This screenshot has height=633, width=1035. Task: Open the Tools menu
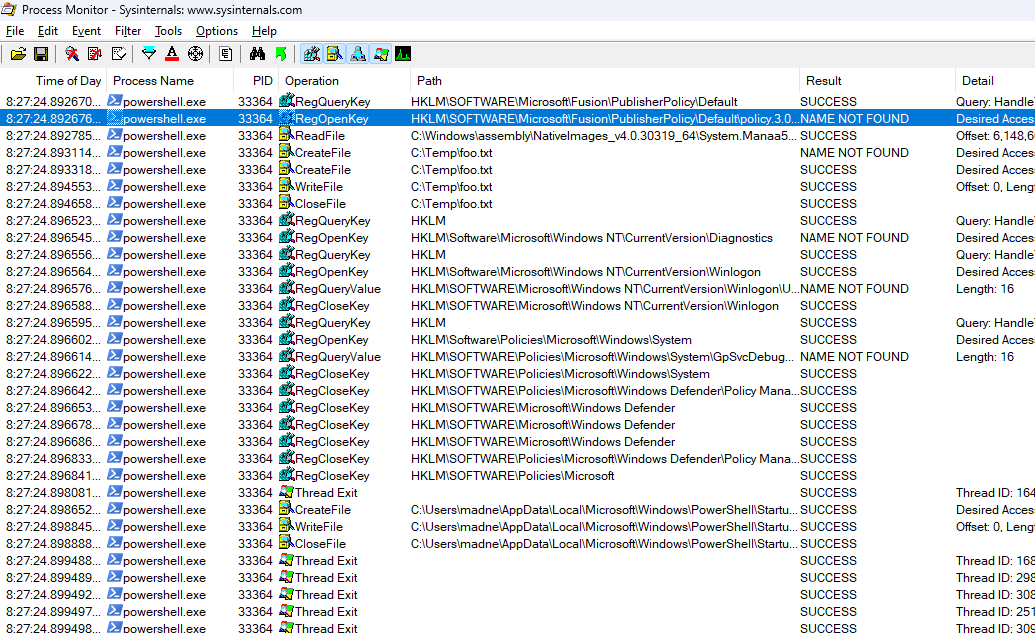click(x=168, y=31)
